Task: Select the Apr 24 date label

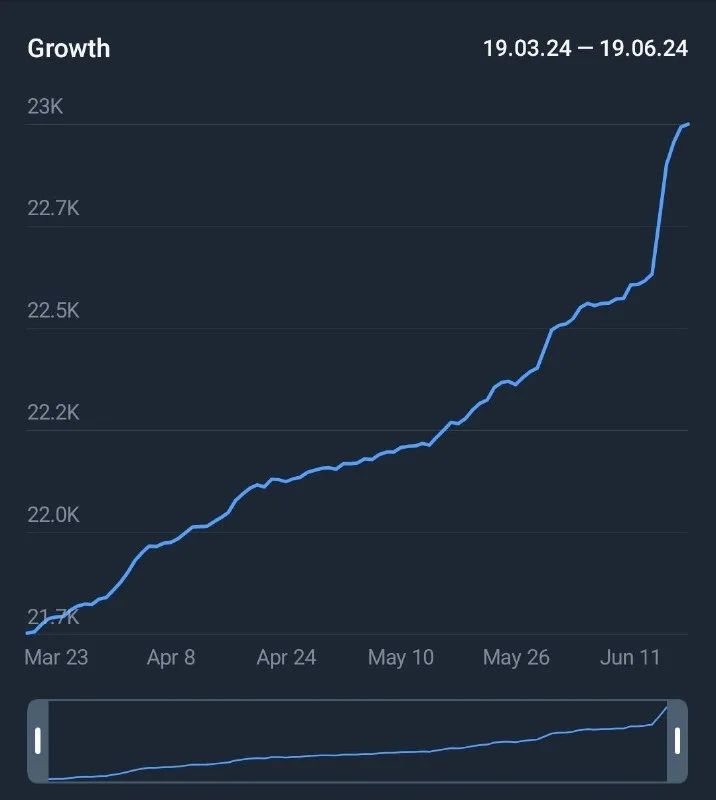Action: click(286, 657)
